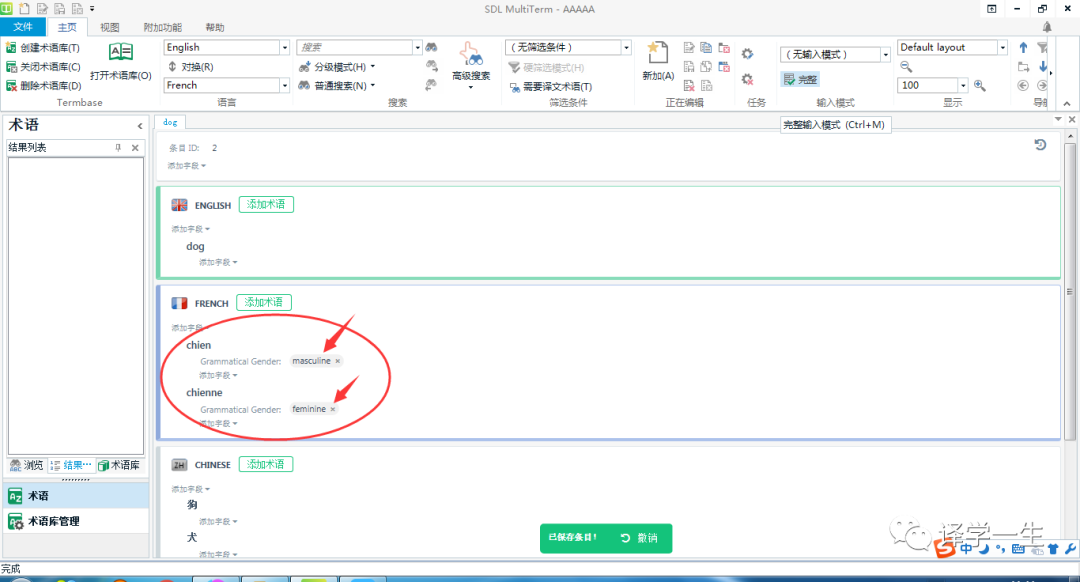Select the dog entry tab
1080x582 pixels.
(x=170, y=122)
